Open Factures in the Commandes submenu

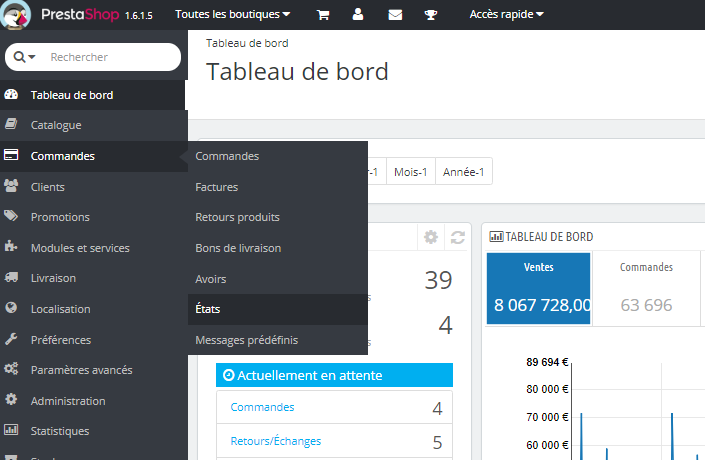(x=278, y=187)
